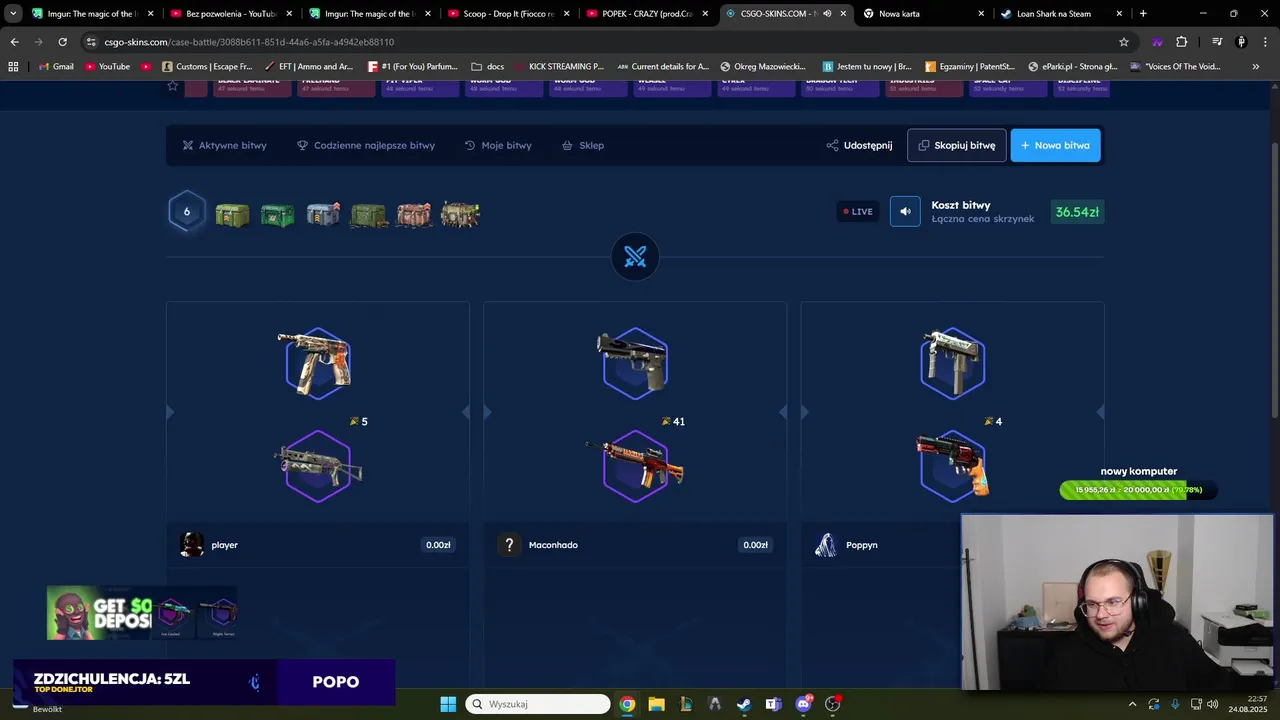Screen dimensions: 1280x720
Task: Open the first green case icon
Action: point(232,214)
